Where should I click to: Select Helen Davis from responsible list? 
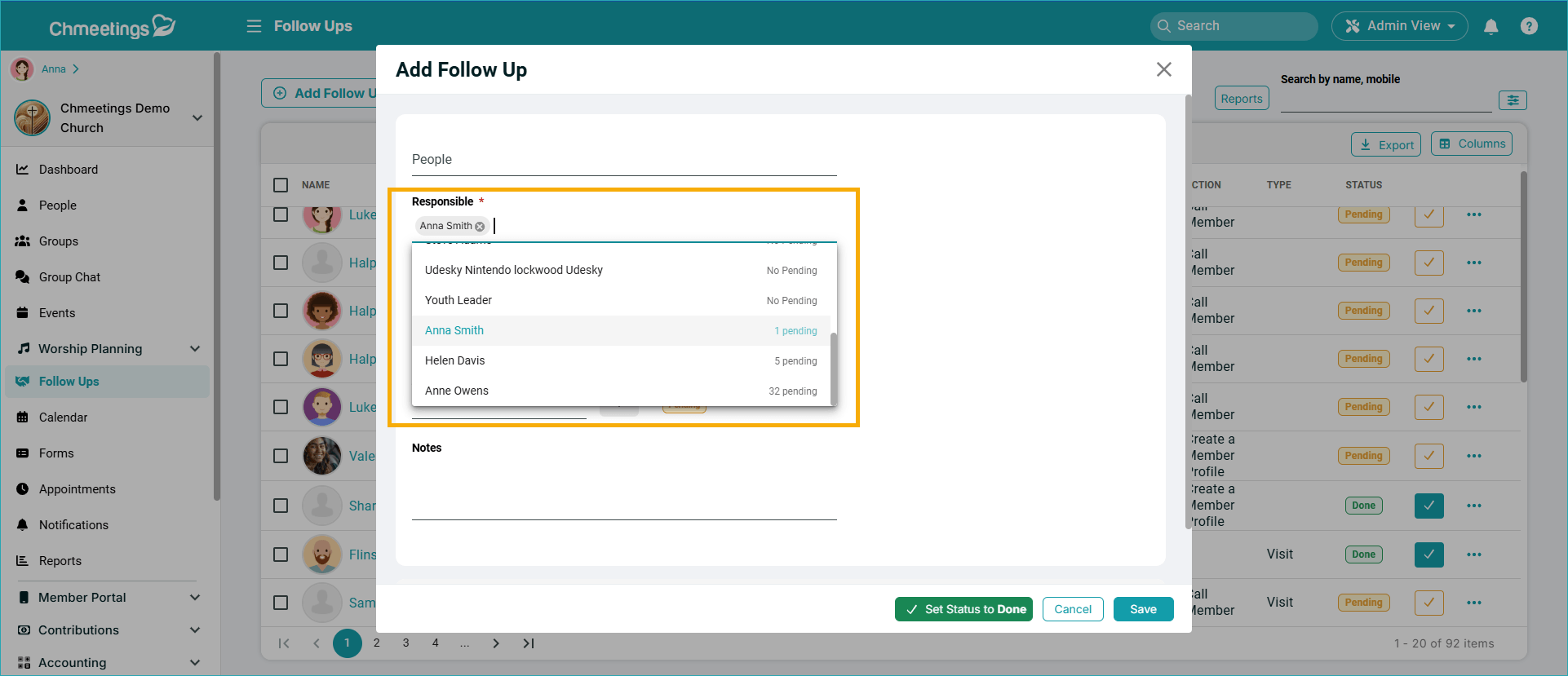coord(621,360)
